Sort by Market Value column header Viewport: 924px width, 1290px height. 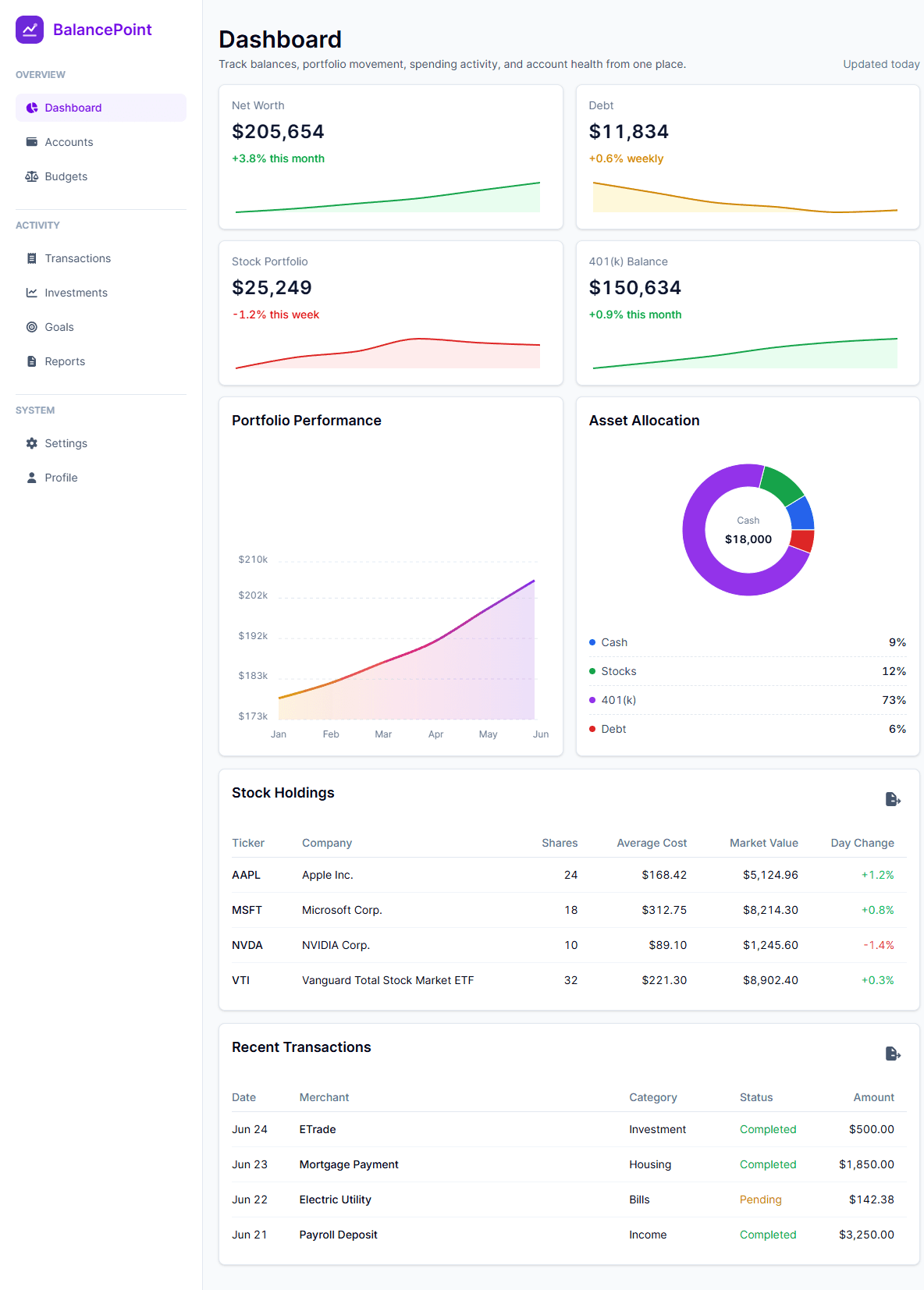(764, 843)
